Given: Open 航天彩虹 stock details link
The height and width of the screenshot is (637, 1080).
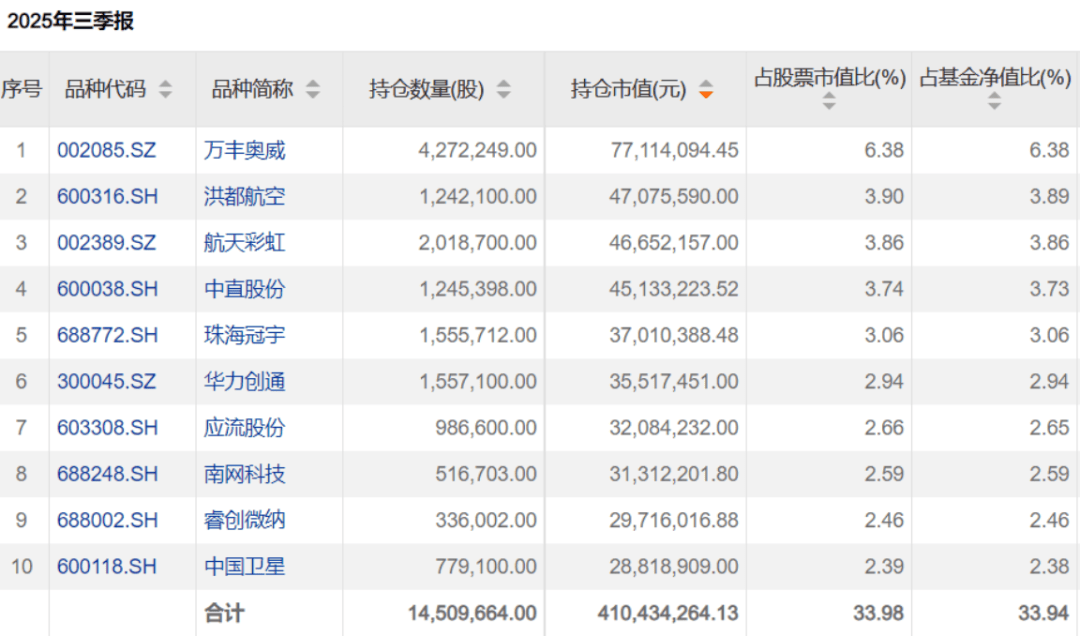Looking at the screenshot, I should [x=245, y=243].
